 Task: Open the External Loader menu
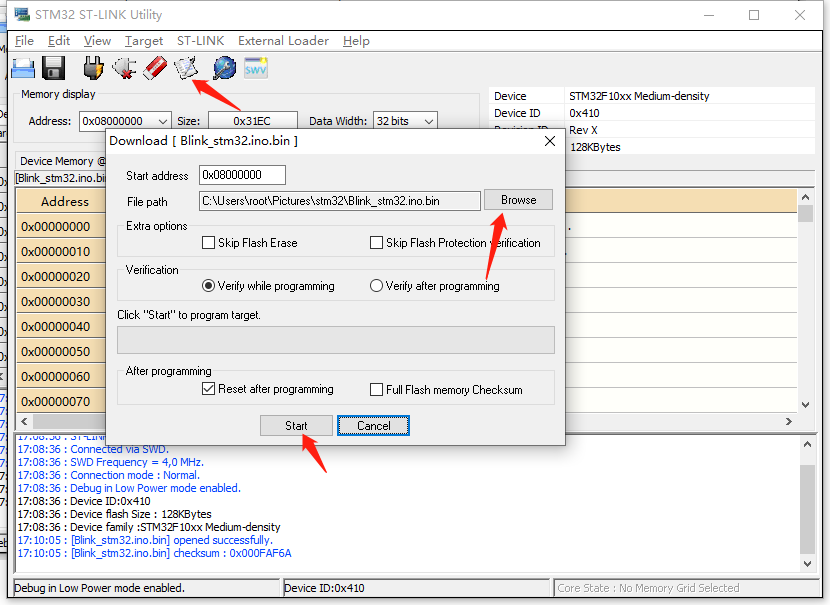pos(283,41)
